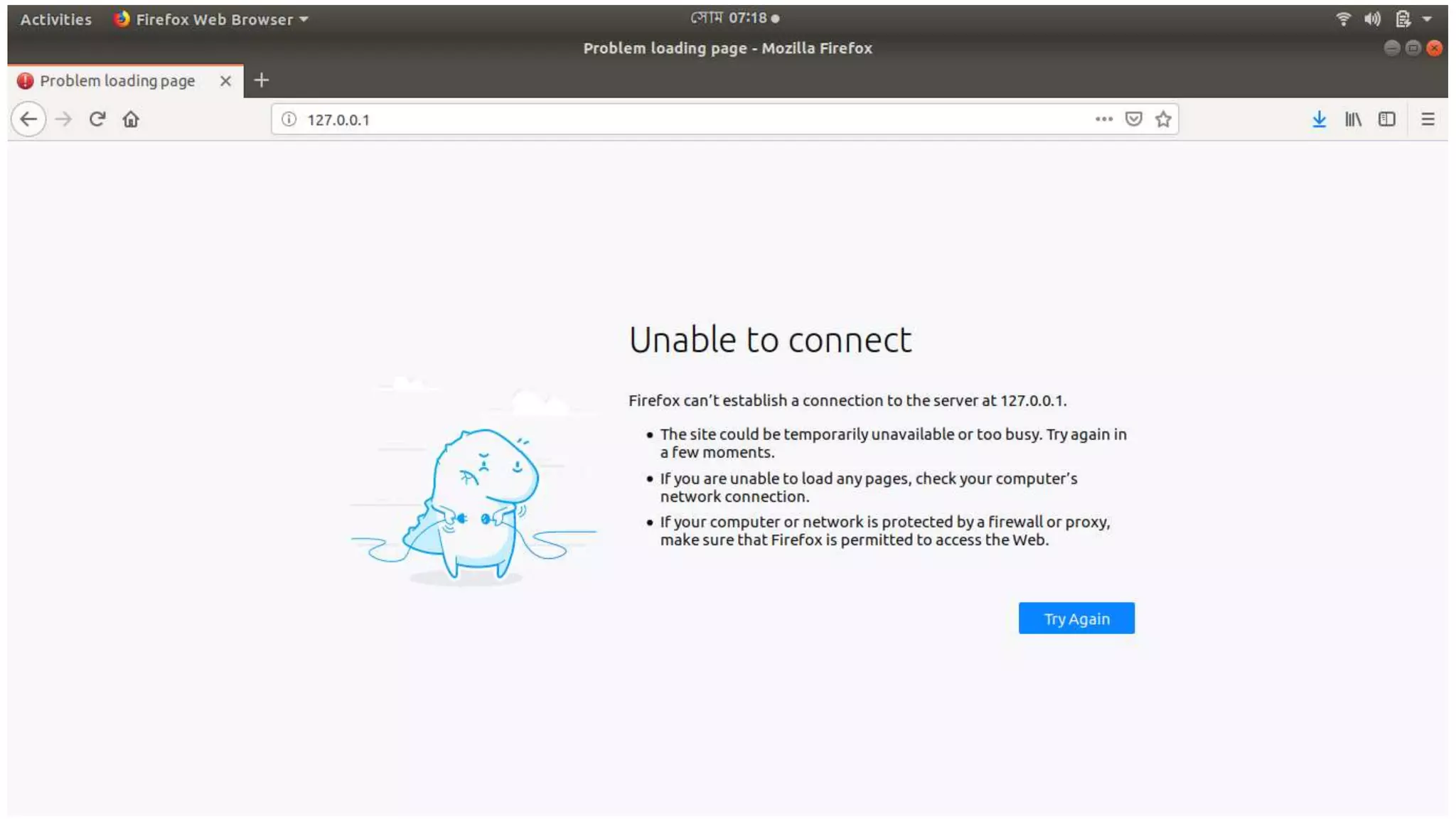Show site information for 127.0.0.1
The width and height of the screenshot is (1456, 819).
289,119
